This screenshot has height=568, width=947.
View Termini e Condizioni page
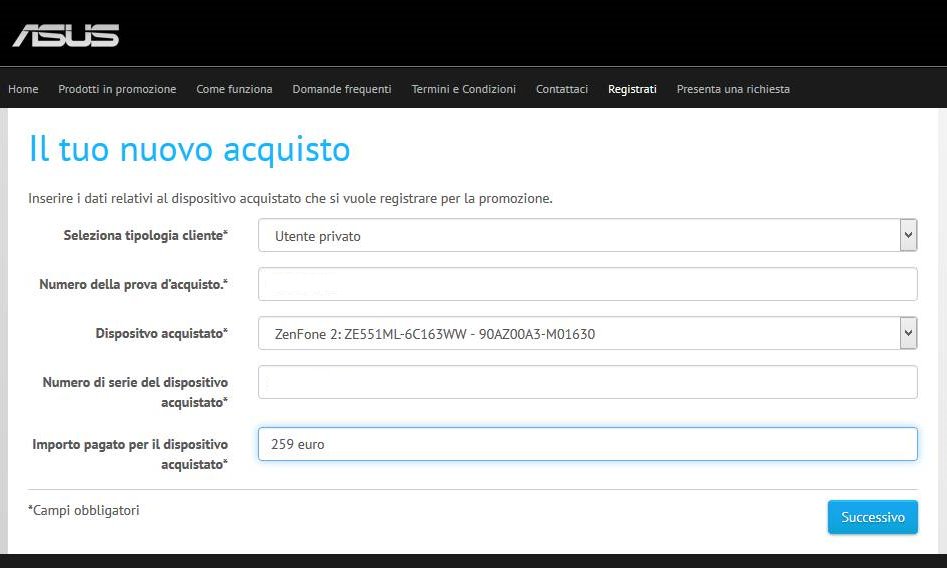[463, 89]
